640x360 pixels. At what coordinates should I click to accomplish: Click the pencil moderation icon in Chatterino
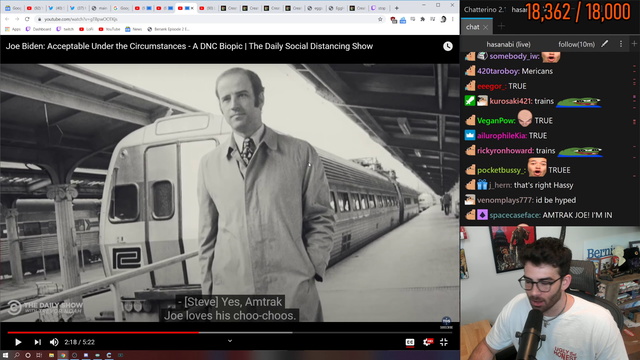[604, 44]
